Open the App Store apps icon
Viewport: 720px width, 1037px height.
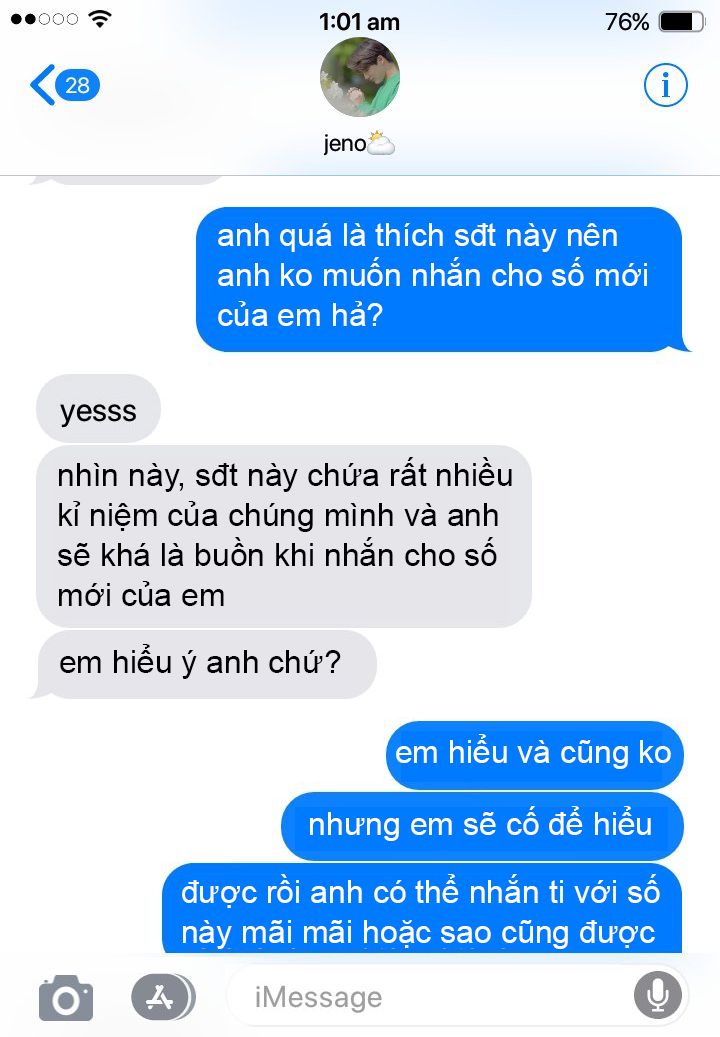pos(163,997)
